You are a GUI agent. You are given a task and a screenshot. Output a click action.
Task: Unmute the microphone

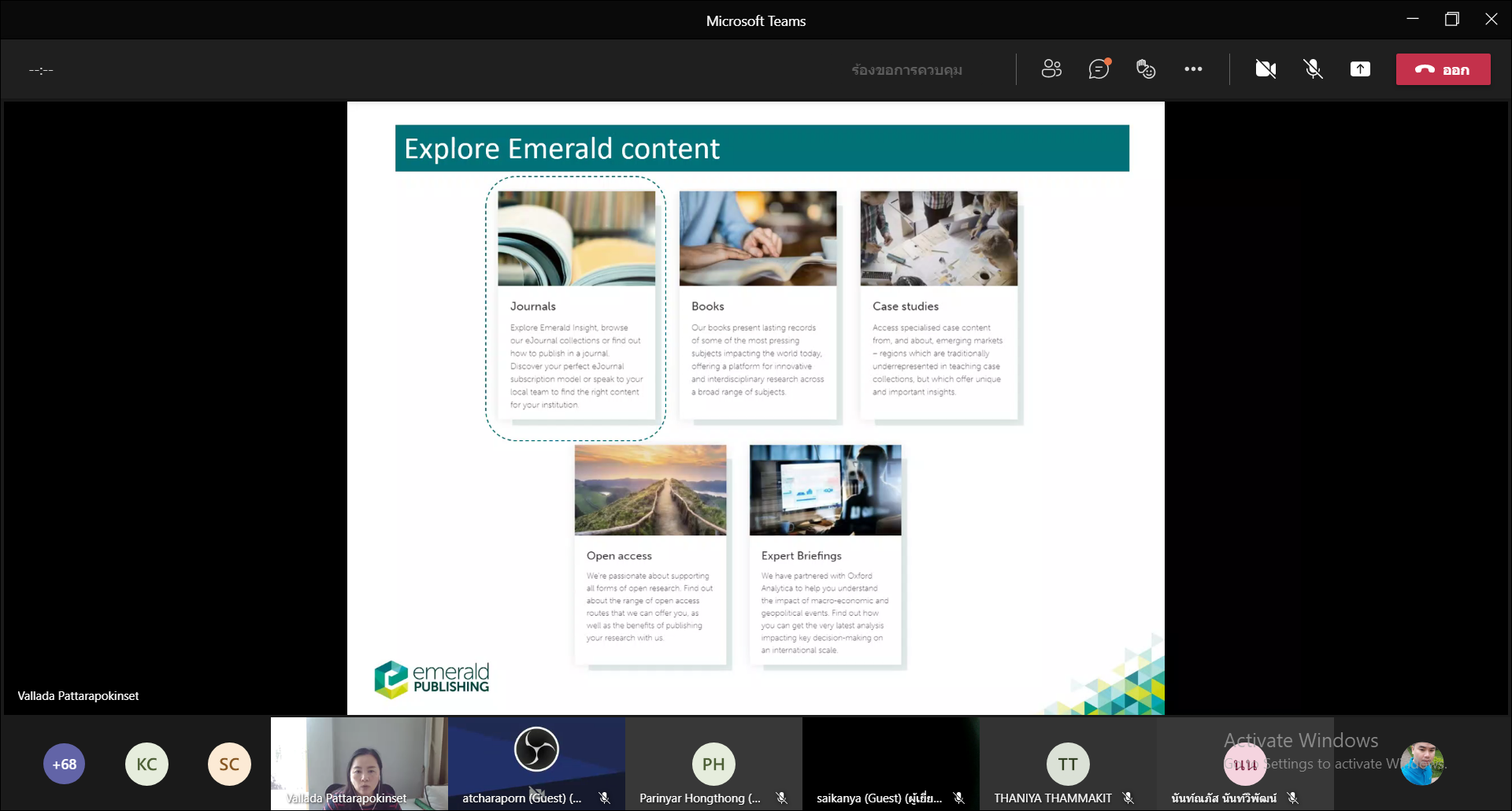click(x=1313, y=69)
